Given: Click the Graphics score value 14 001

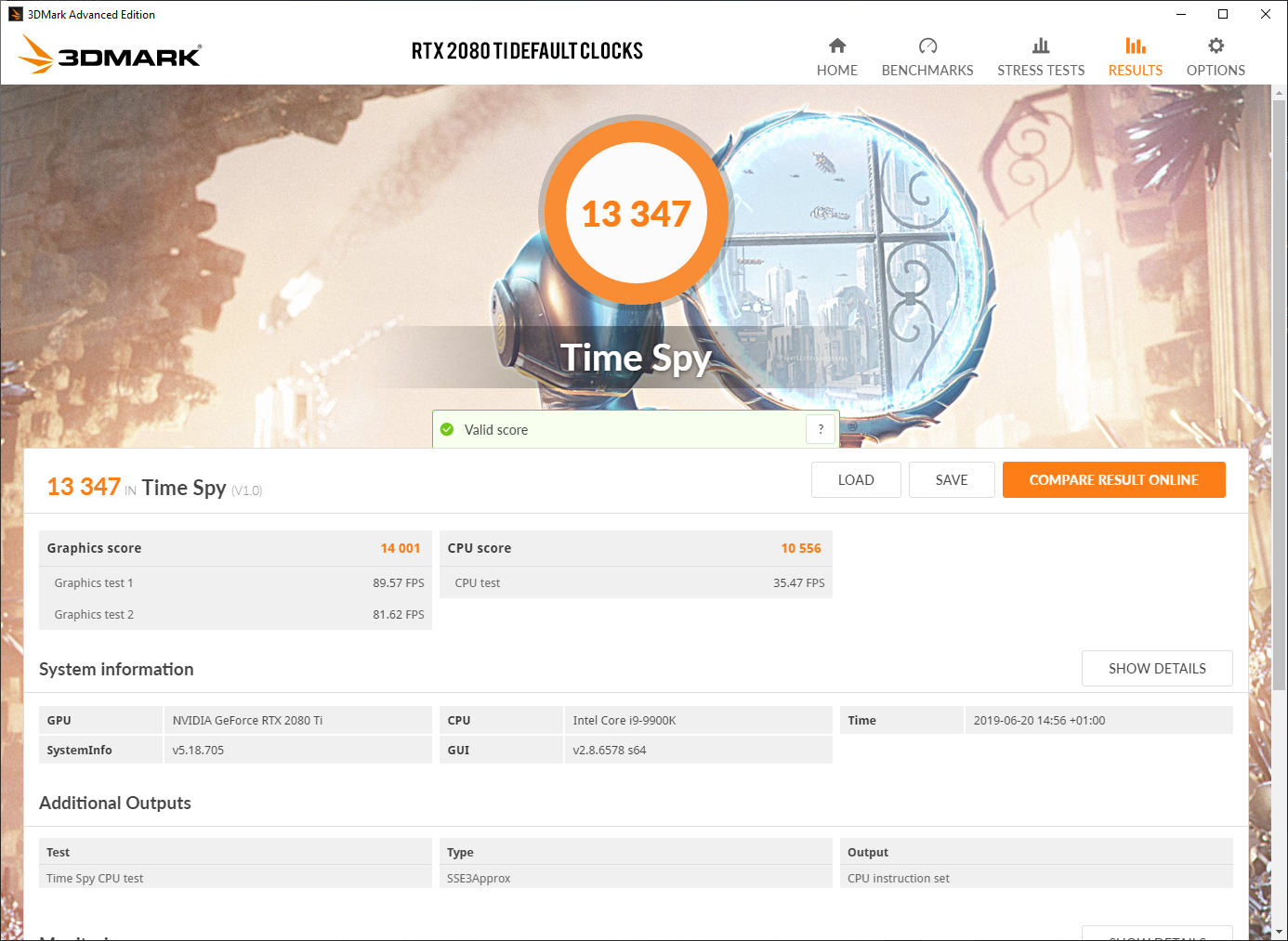Looking at the screenshot, I should (401, 548).
